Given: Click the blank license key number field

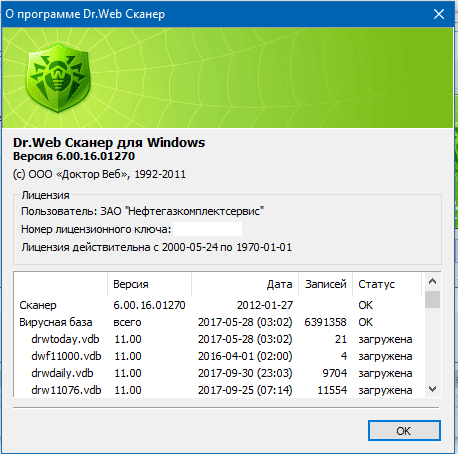Looking at the screenshot, I should pyautogui.click(x=207, y=229).
